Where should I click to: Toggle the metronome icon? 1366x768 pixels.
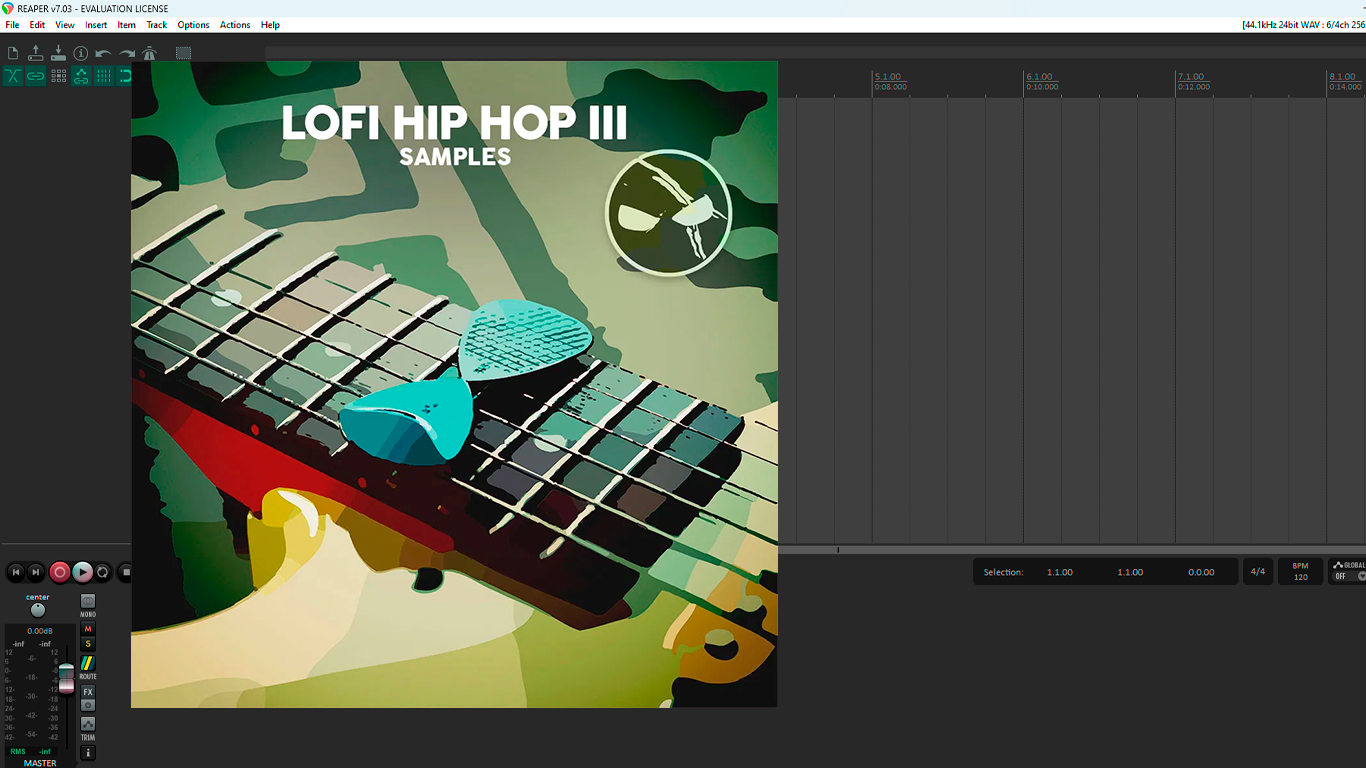(x=149, y=53)
